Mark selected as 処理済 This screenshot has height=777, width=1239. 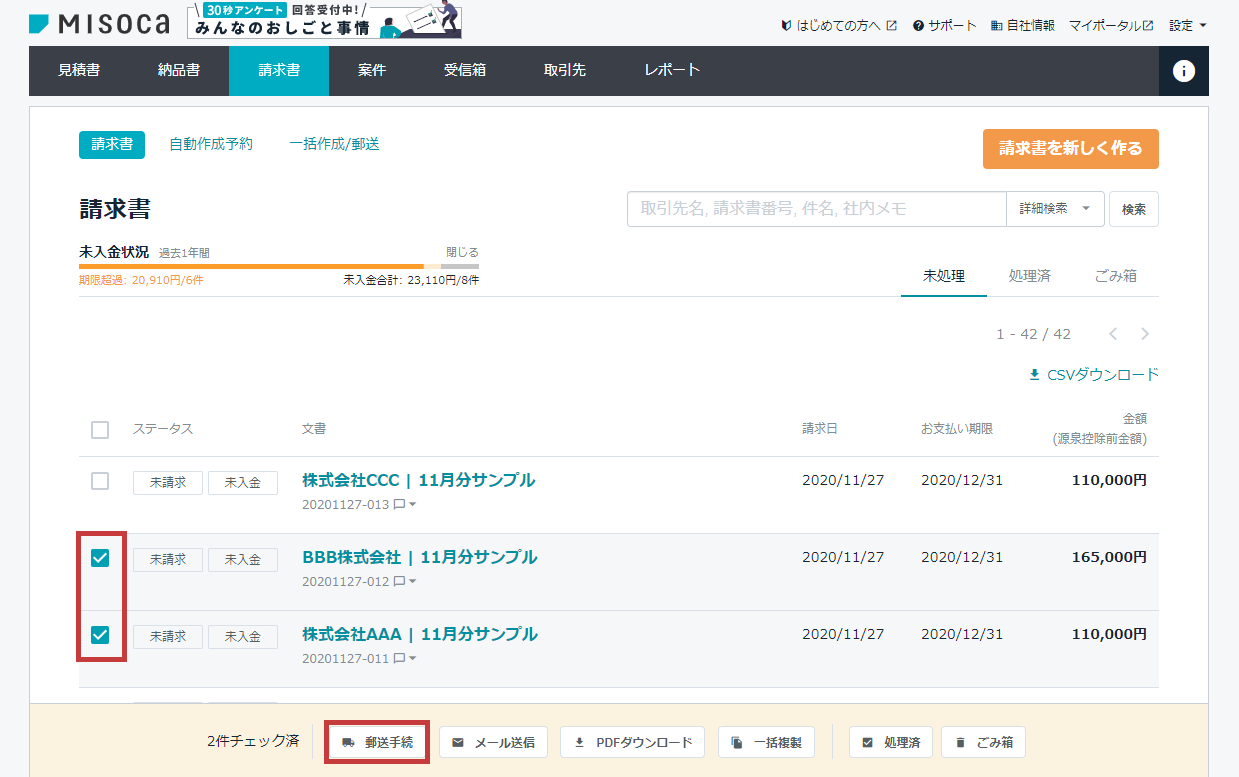pos(891,742)
